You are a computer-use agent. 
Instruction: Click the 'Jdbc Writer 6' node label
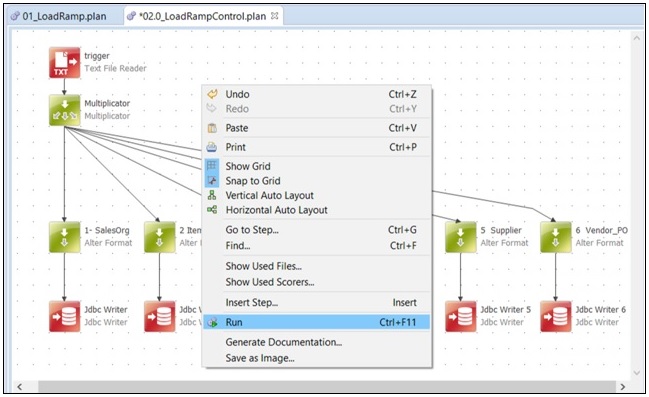point(601,310)
